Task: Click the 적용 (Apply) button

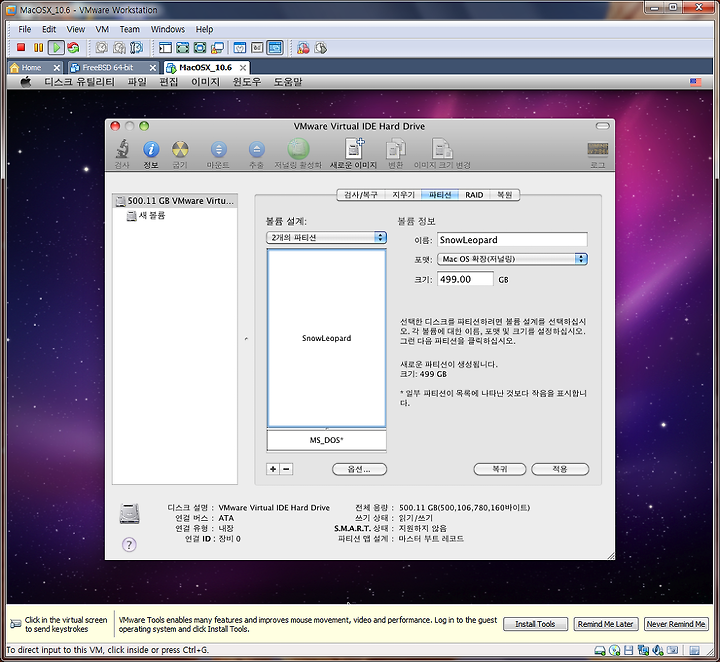Action: 560,469
